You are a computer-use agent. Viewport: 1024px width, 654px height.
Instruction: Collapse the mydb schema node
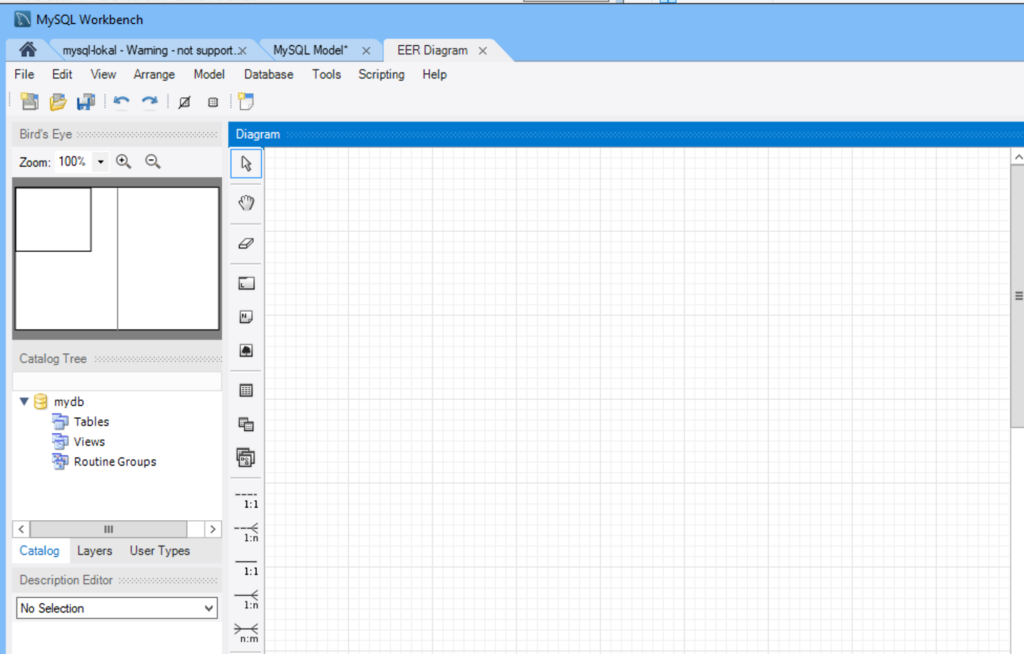tap(24, 401)
